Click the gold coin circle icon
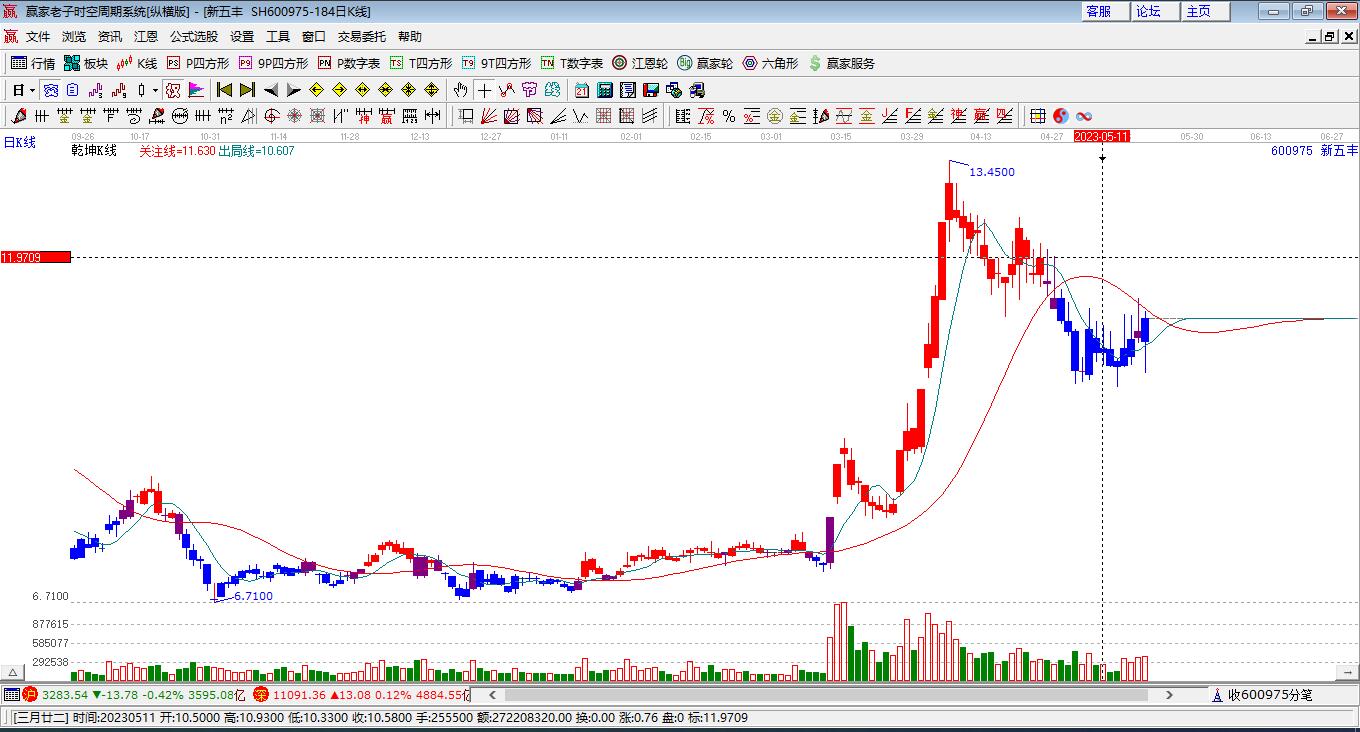The height and width of the screenshot is (732, 1360). (774, 116)
